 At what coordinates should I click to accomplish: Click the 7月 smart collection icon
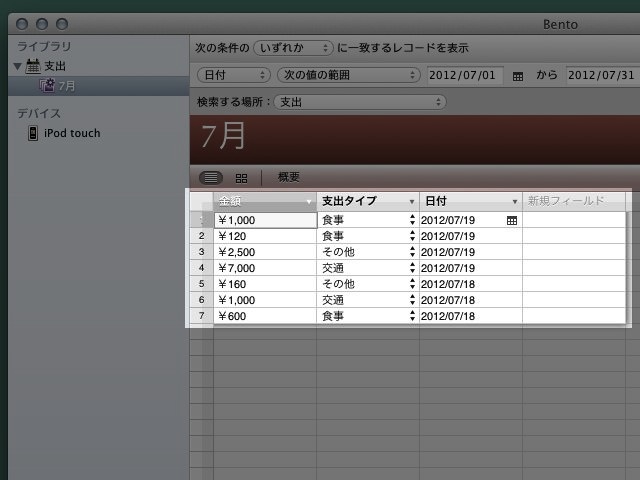(x=47, y=86)
